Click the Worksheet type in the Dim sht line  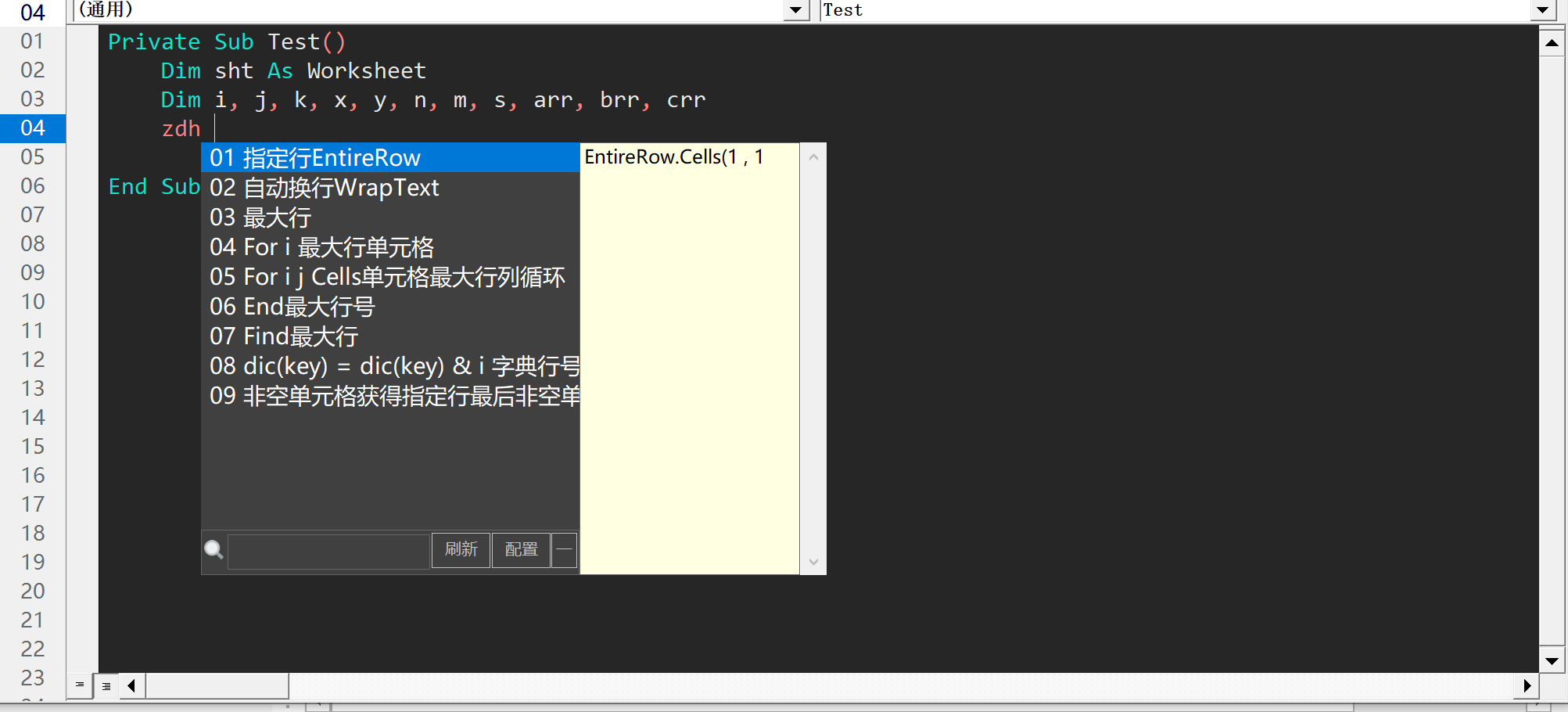[x=366, y=71]
